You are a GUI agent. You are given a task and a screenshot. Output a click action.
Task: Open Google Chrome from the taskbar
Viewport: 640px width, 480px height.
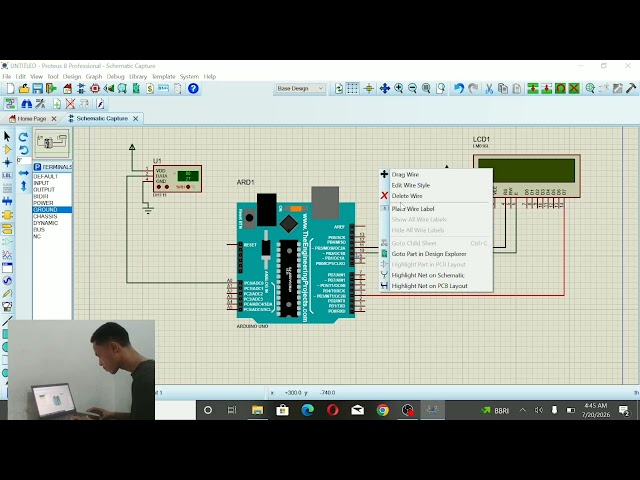tap(382, 410)
